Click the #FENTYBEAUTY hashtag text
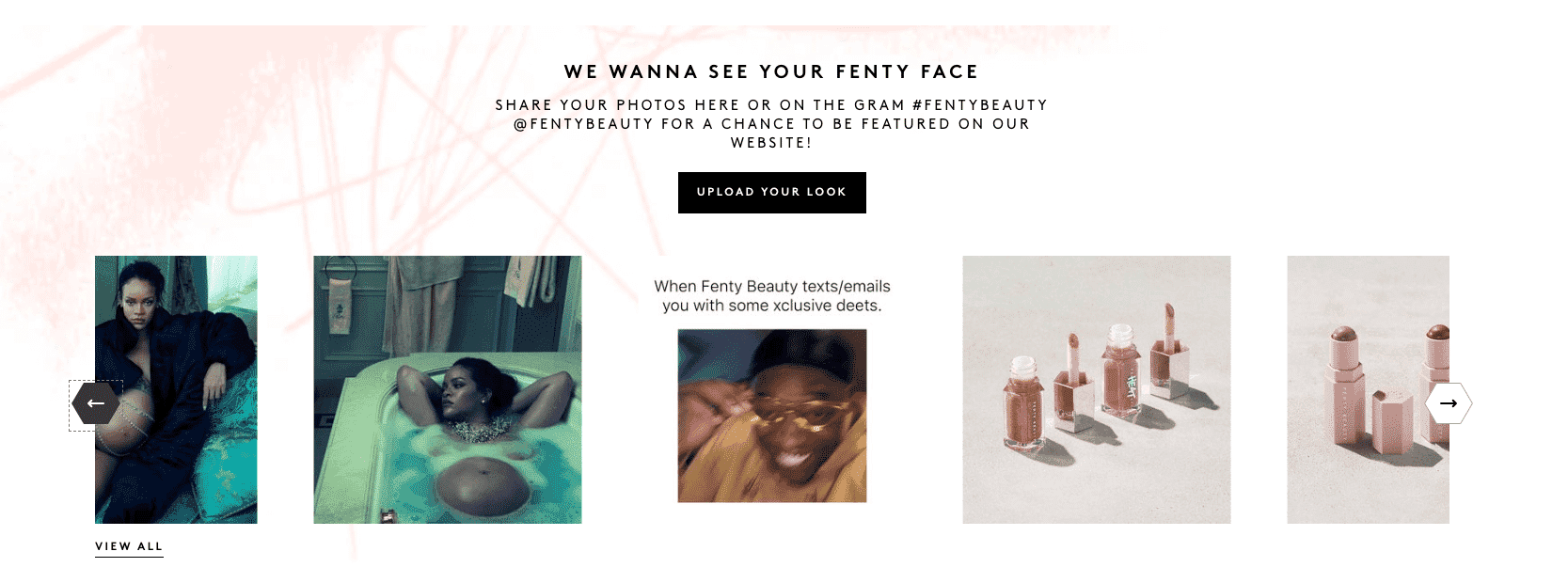Screen dimensions: 1568x583 [979, 105]
